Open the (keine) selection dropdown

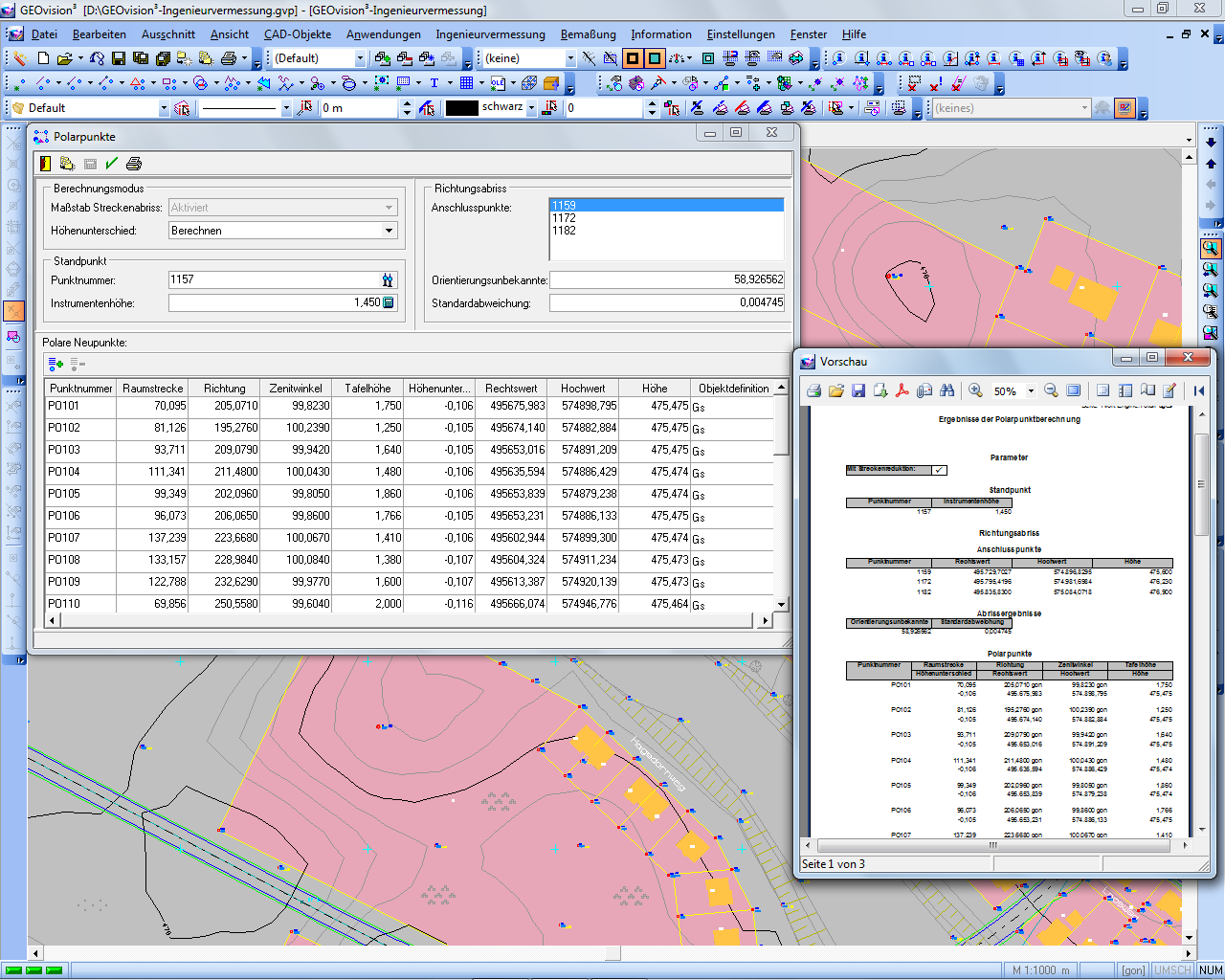pos(570,58)
